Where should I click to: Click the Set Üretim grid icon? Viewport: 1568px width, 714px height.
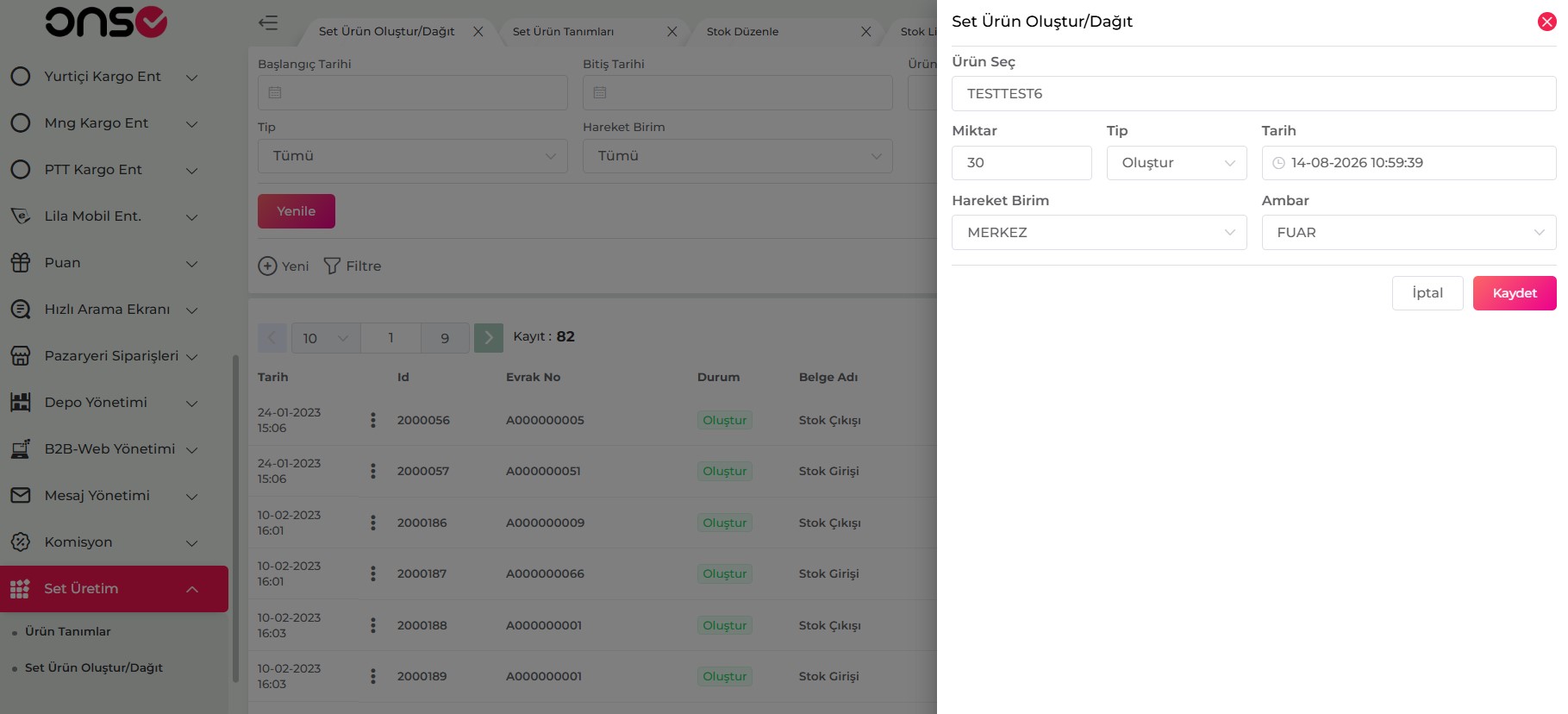[x=21, y=589]
